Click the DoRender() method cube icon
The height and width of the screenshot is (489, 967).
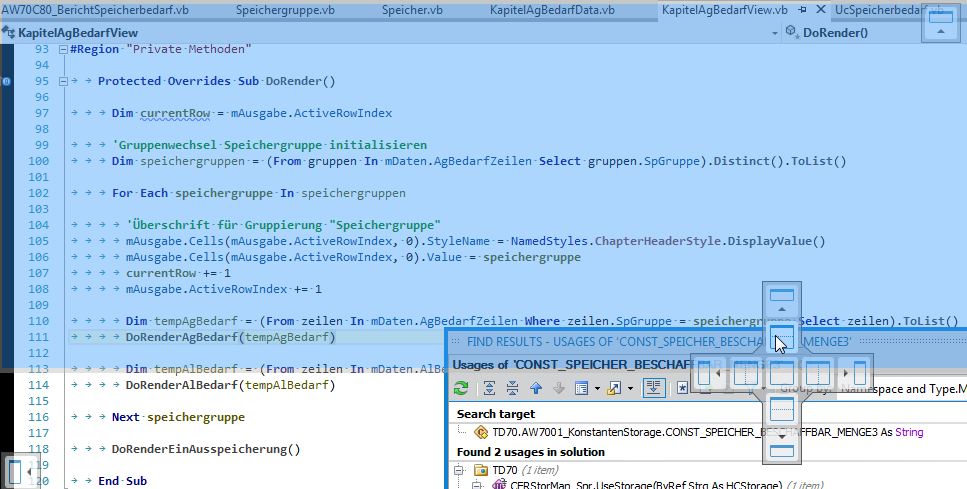[792, 31]
